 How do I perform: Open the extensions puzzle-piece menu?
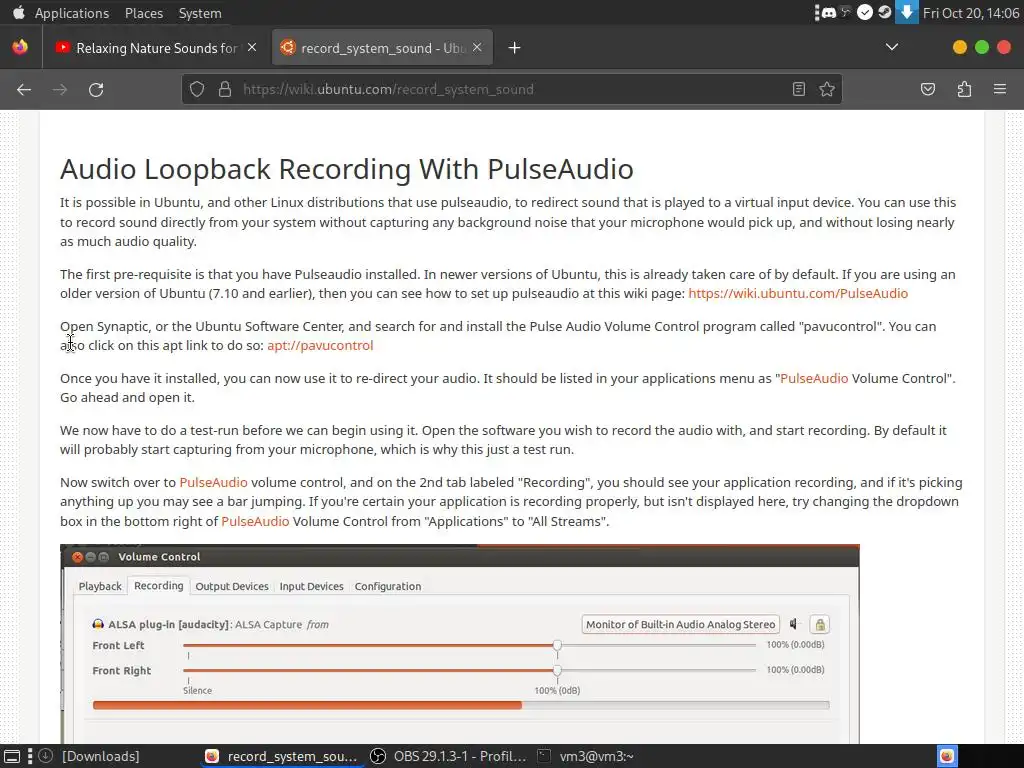[x=964, y=89]
